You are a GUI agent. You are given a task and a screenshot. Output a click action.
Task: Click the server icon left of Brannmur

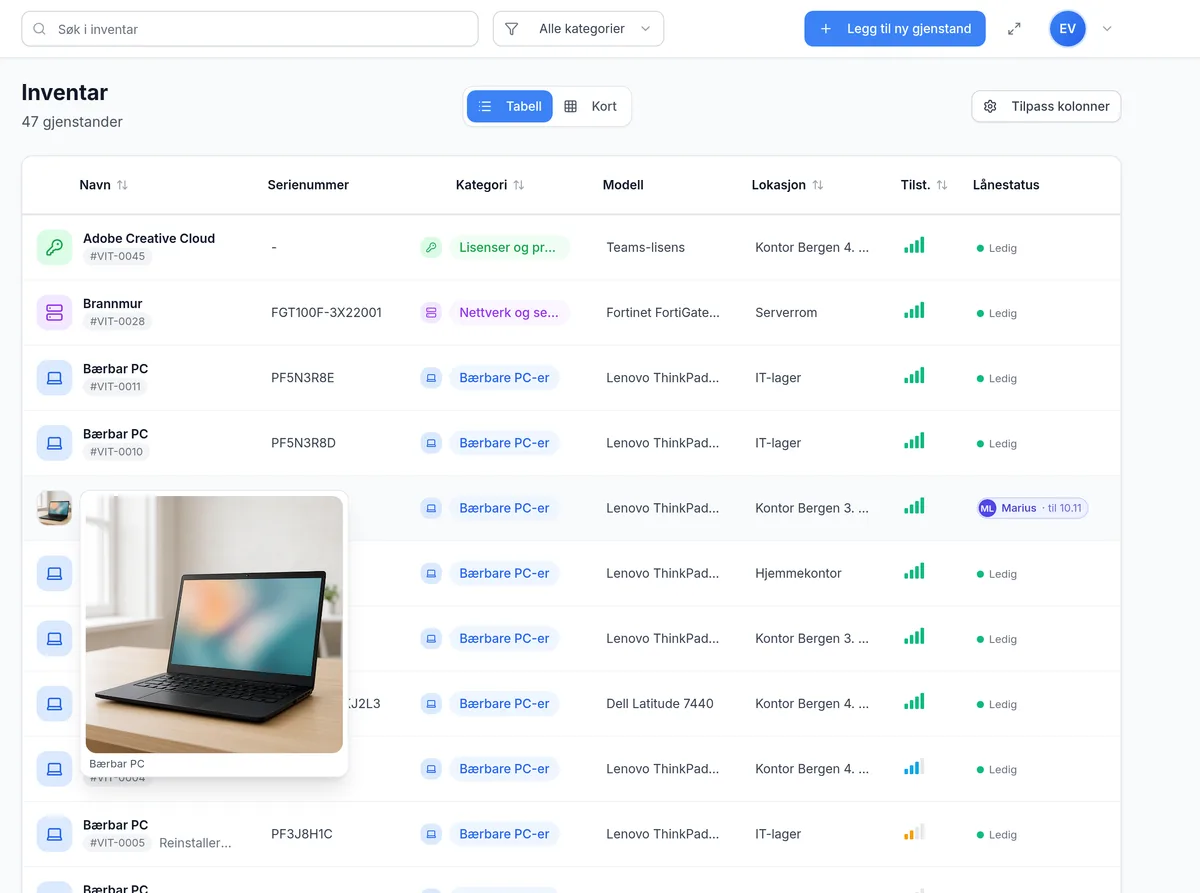click(54, 312)
